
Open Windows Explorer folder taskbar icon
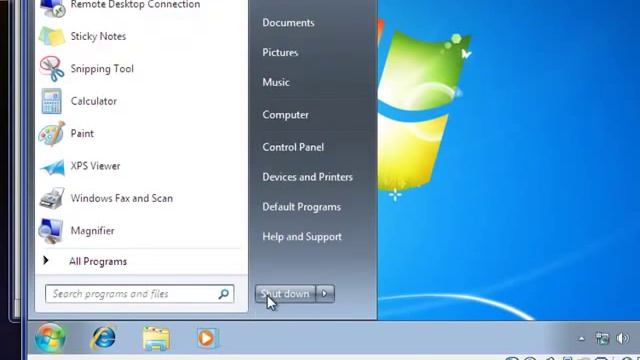pos(156,339)
